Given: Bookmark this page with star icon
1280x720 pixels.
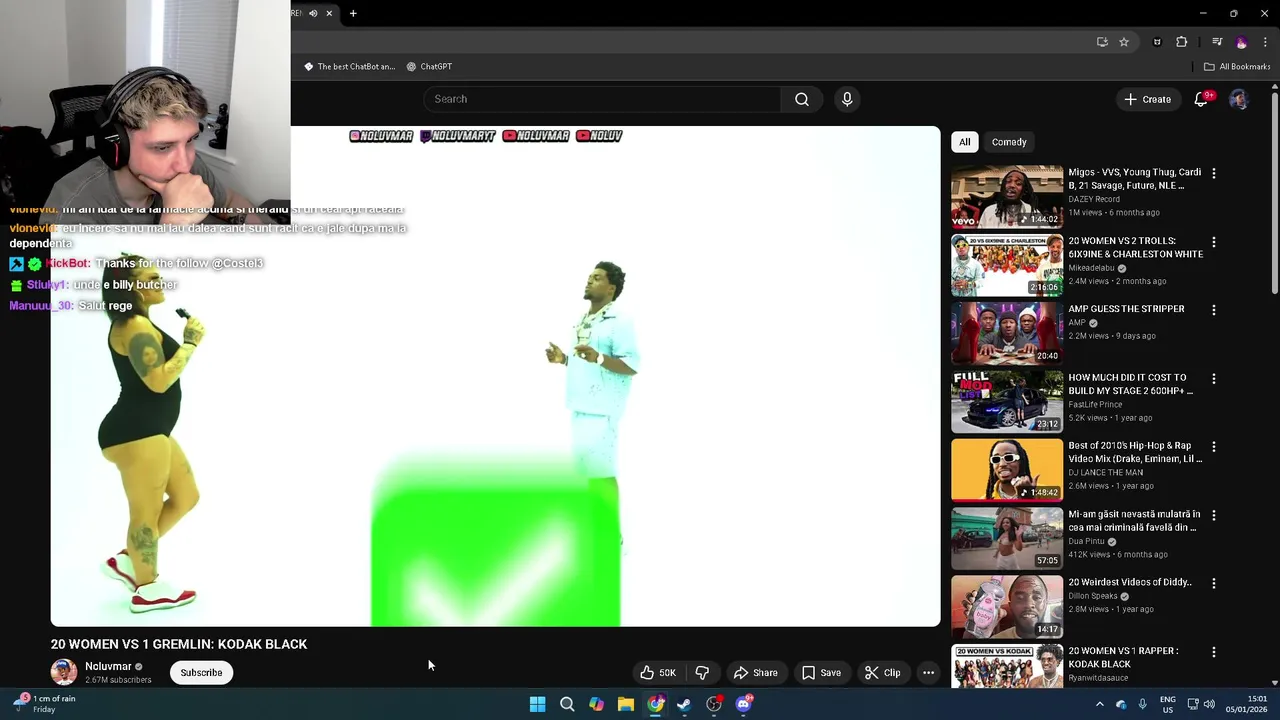Looking at the screenshot, I should [1124, 42].
